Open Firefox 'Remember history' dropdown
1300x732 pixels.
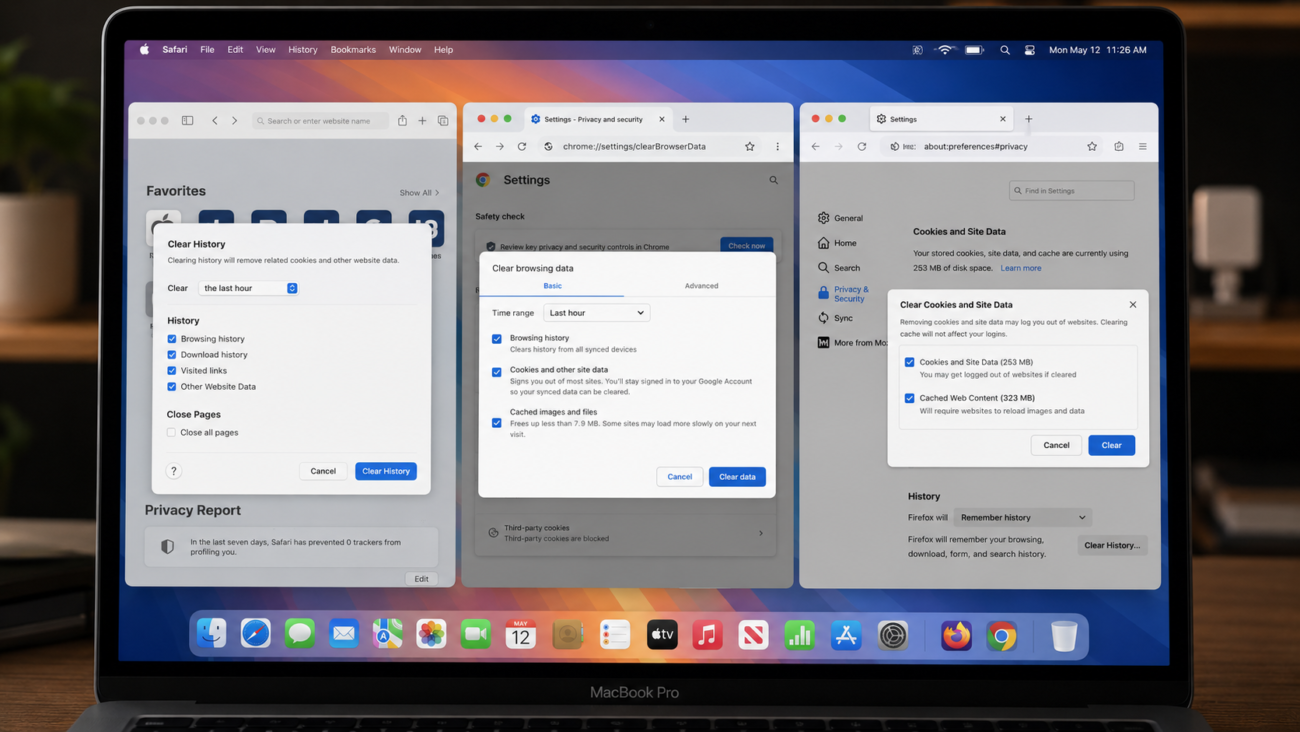tap(1023, 518)
